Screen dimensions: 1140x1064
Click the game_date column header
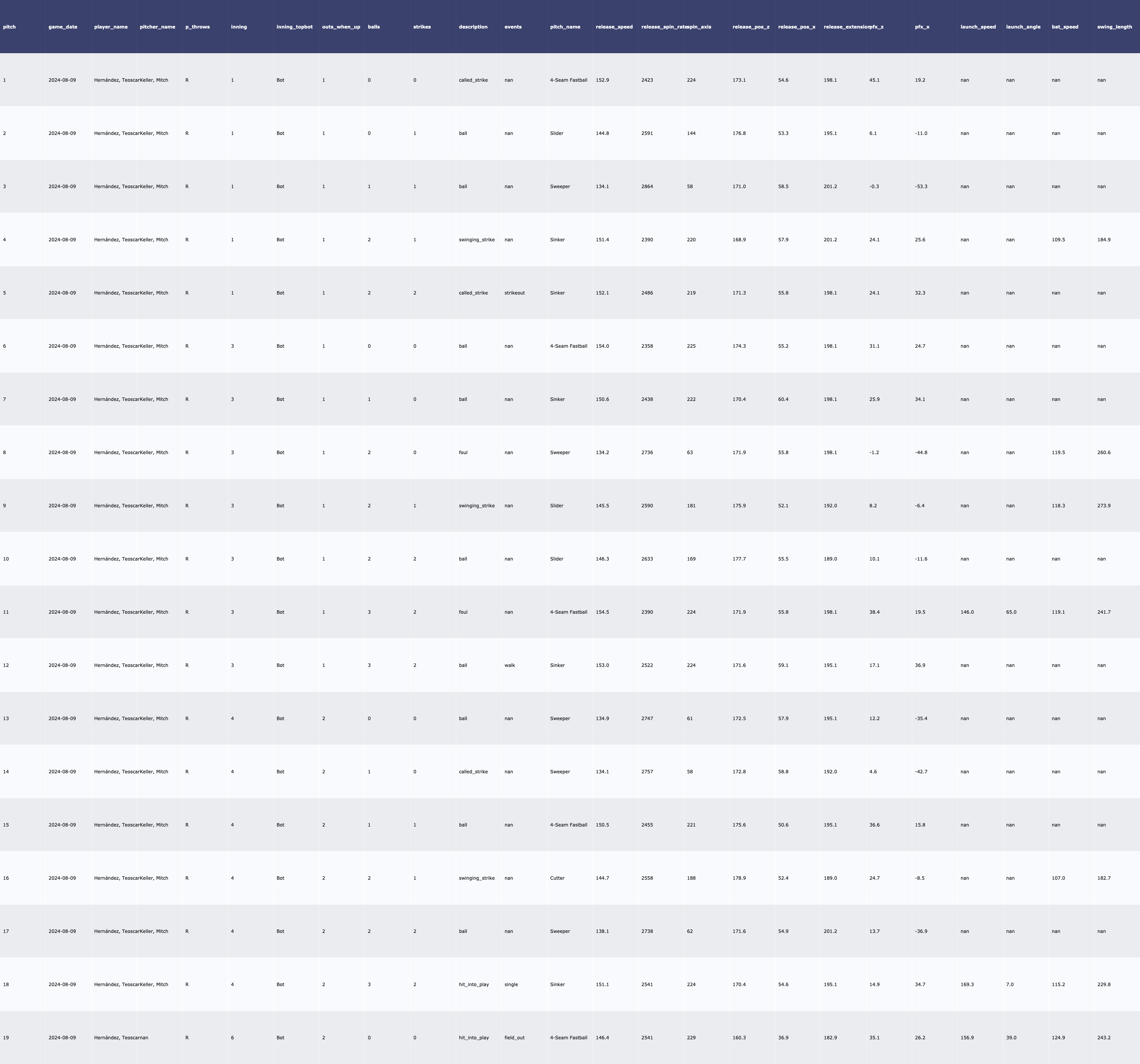[x=62, y=27]
